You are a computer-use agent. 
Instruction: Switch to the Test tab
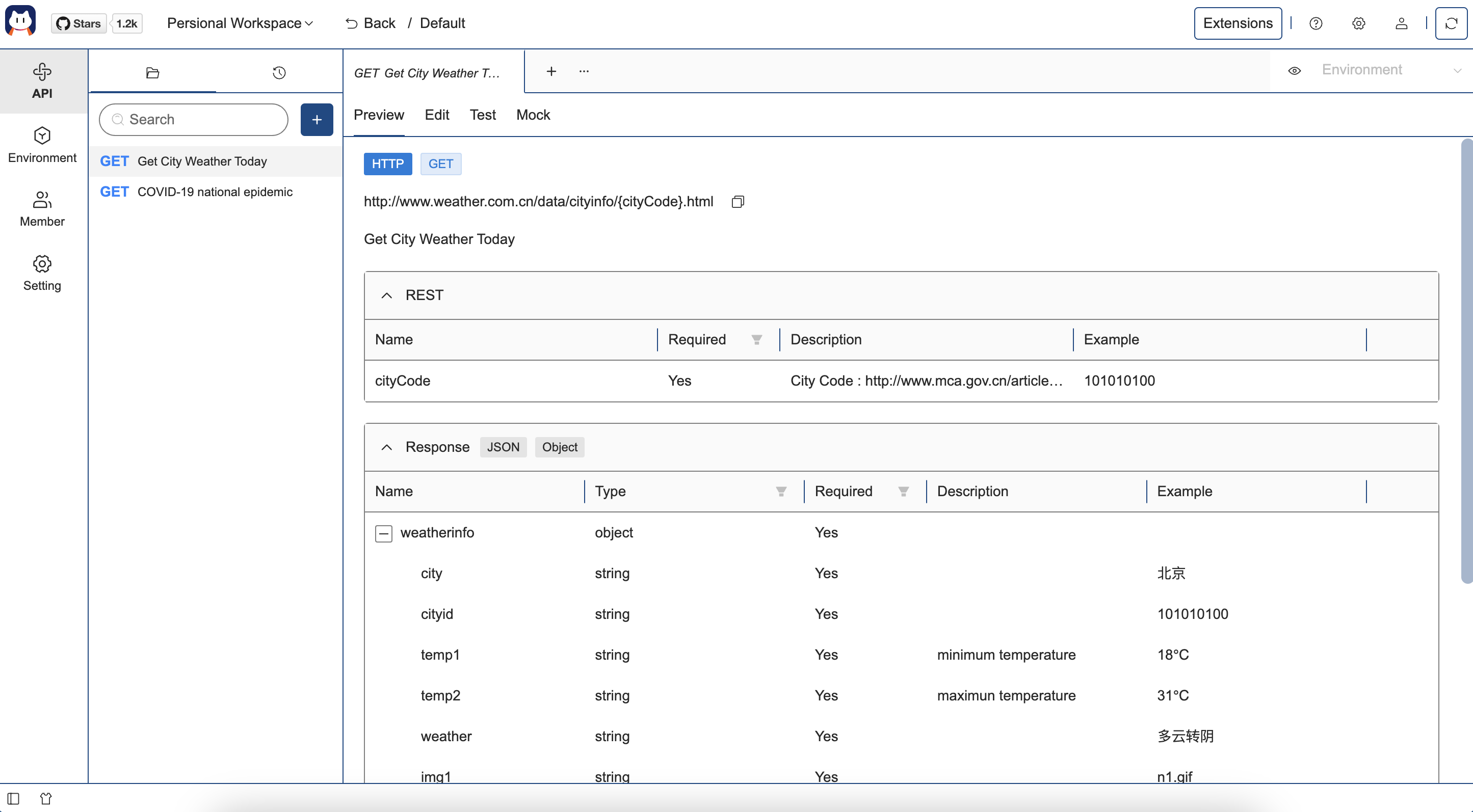(x=483, y=115)
